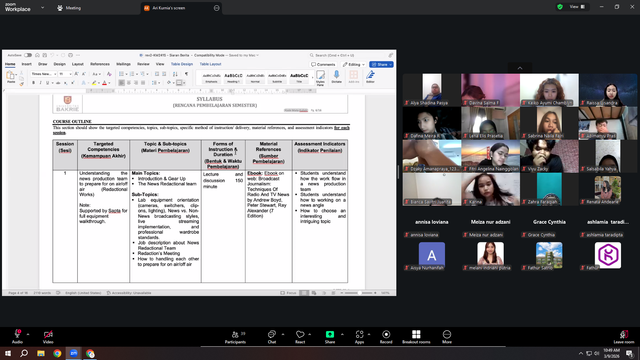Toggle the Zoom Video camera button
This screenshot has width=640, height=360.
tap(48, 336)
